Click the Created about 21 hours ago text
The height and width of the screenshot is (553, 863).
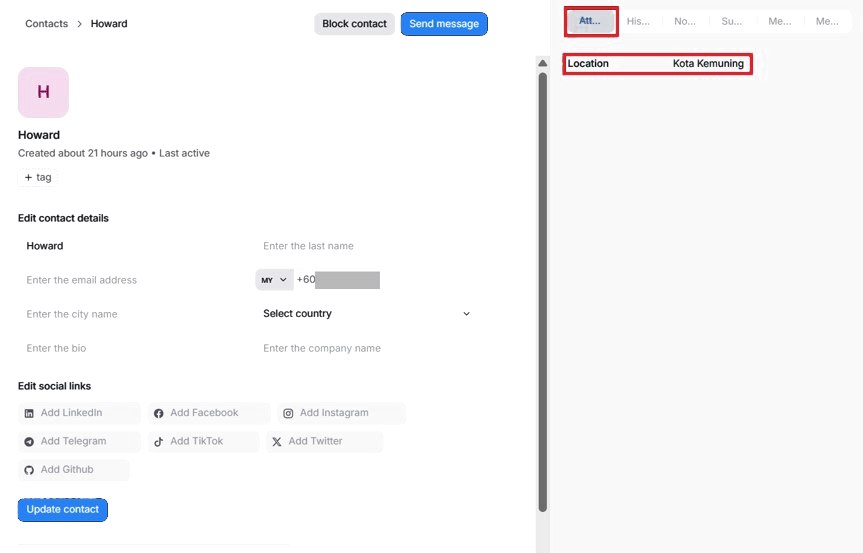pos(83,153)
